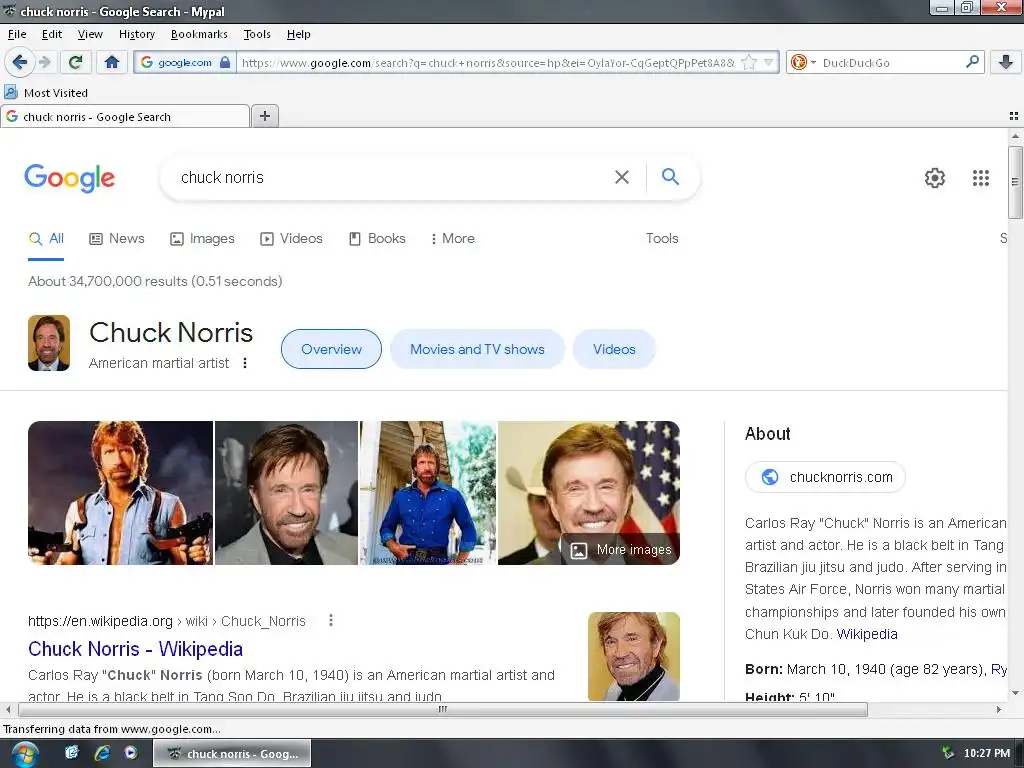Open the History menu
This screenshot has height=768, width=1024.
[x=136, y=34]
